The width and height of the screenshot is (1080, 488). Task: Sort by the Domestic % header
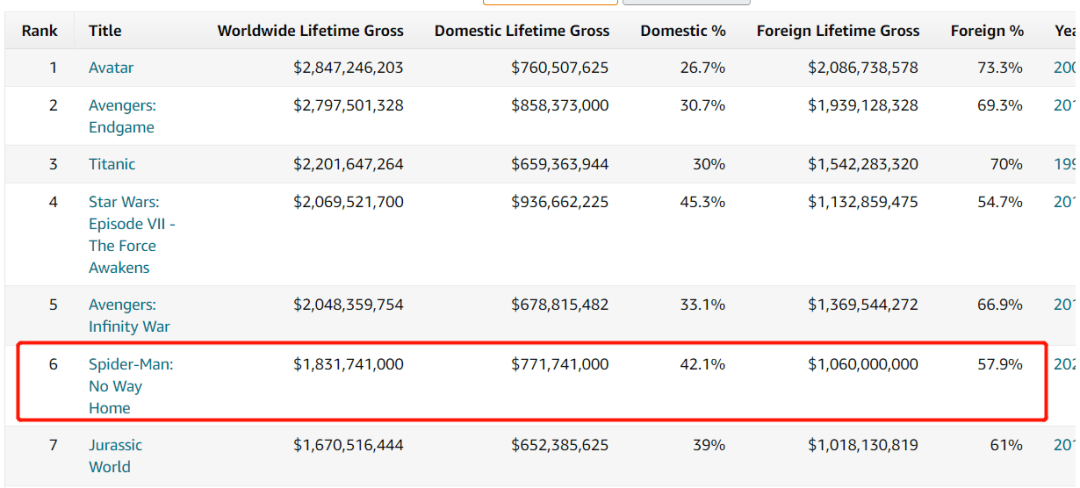(x=683, y=31)
